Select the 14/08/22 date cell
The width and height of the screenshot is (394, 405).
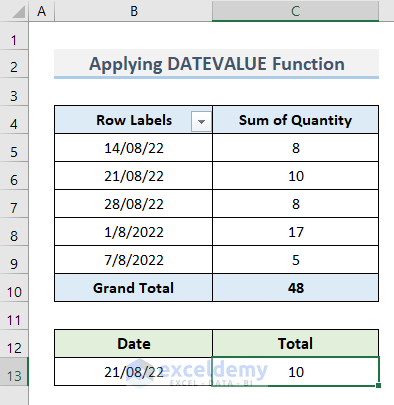tap(133, 148)
